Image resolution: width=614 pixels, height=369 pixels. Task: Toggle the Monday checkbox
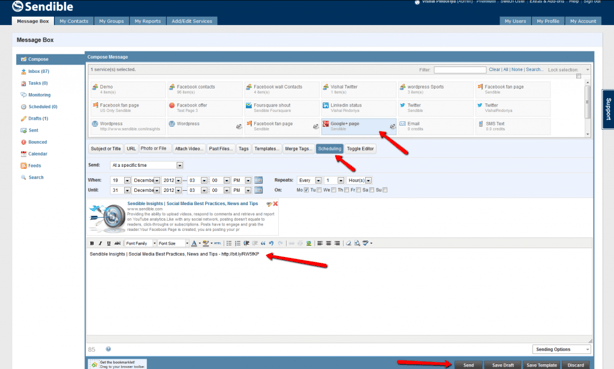306,190
